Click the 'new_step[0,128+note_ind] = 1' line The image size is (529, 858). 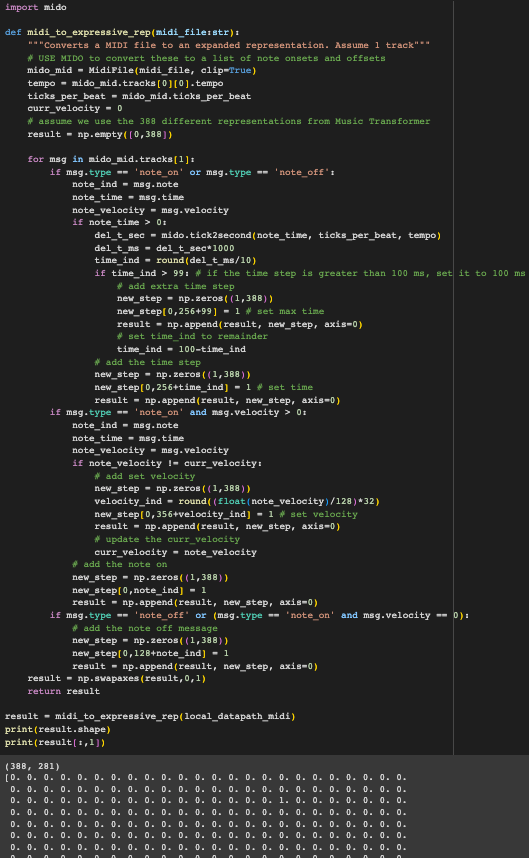[150, 653]
